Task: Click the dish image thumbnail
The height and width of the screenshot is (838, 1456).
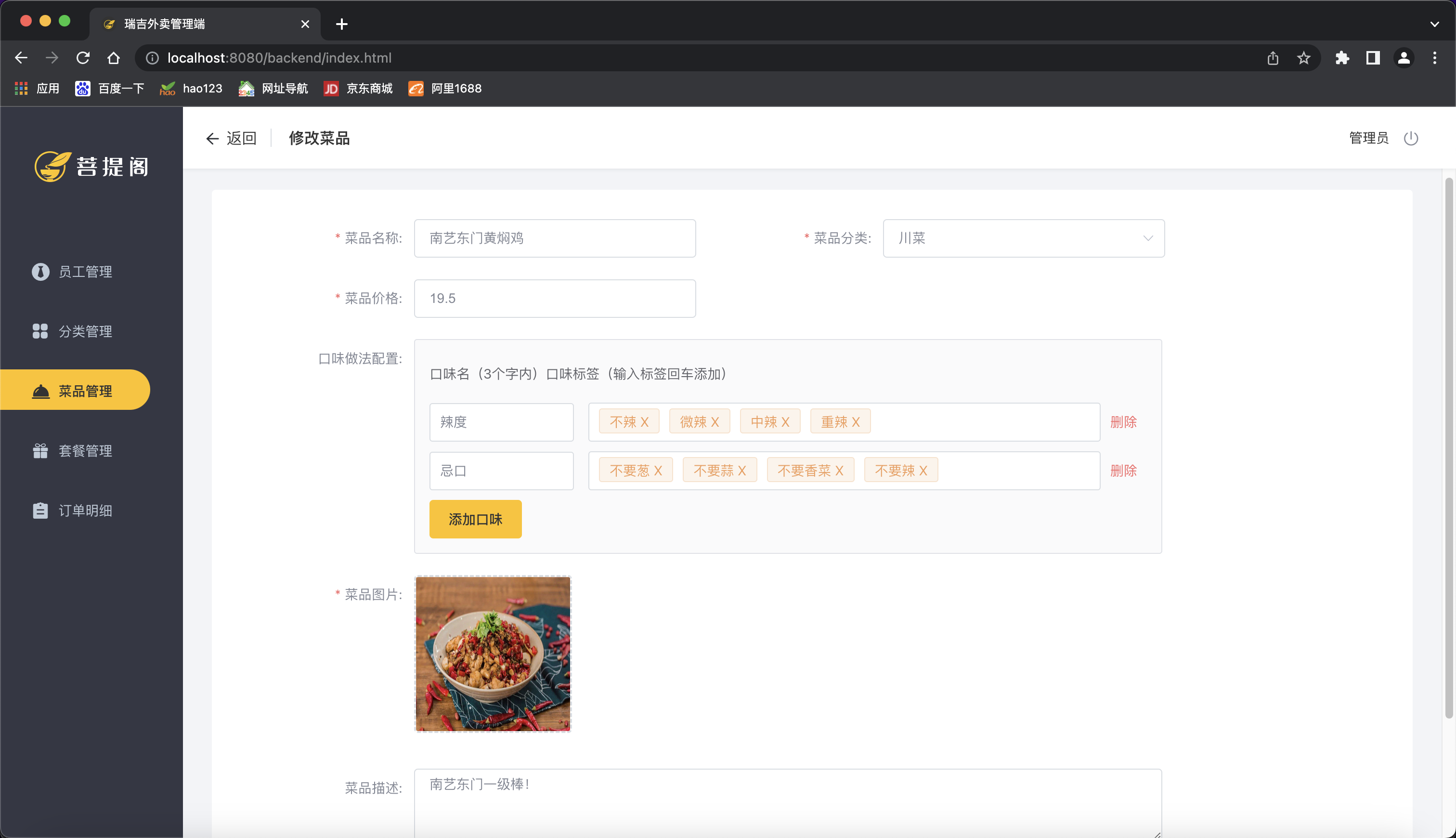Action: click(493, 654)
